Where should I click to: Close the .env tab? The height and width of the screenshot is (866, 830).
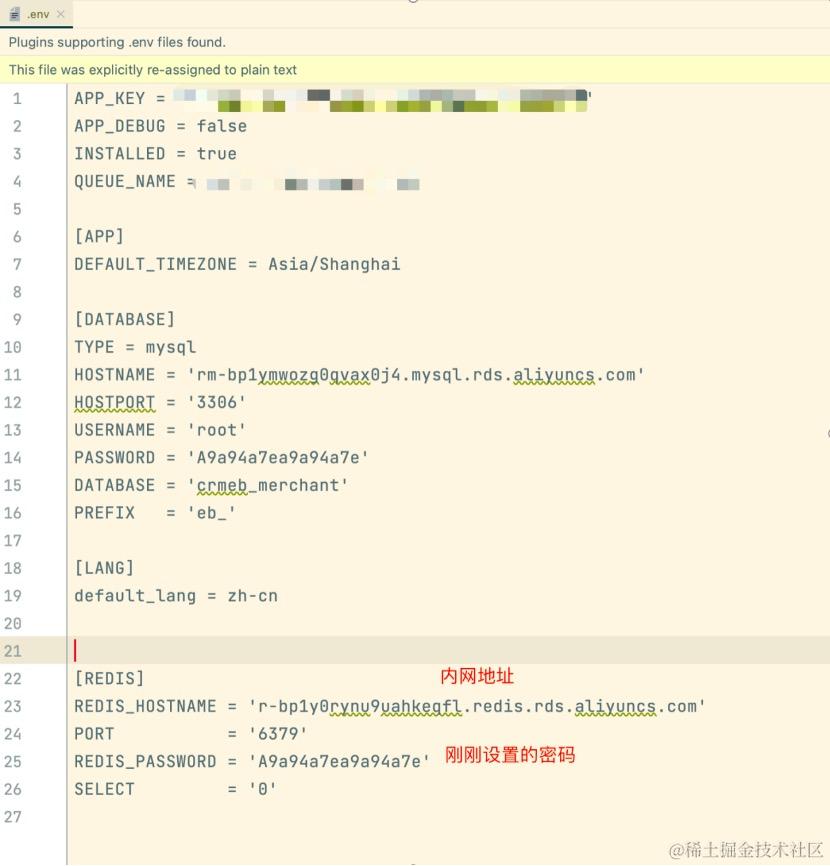pyautogui.click(x=61, y=14)
